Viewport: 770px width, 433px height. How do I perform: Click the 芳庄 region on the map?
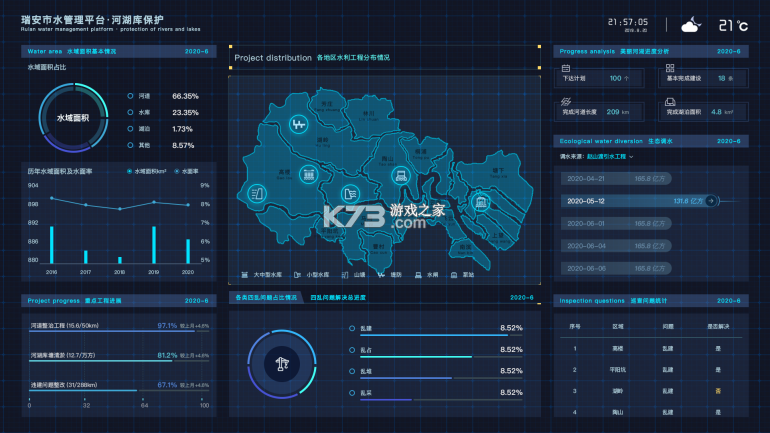[x=327, y=106]
